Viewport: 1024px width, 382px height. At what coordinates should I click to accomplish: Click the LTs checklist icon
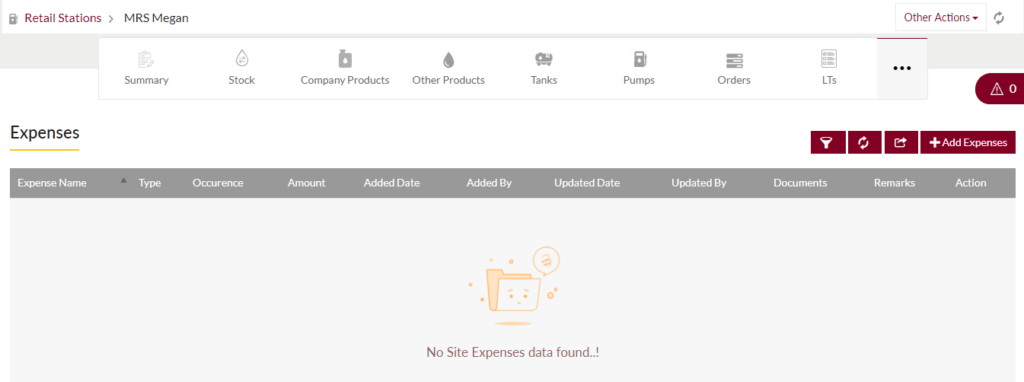(829, 59)
